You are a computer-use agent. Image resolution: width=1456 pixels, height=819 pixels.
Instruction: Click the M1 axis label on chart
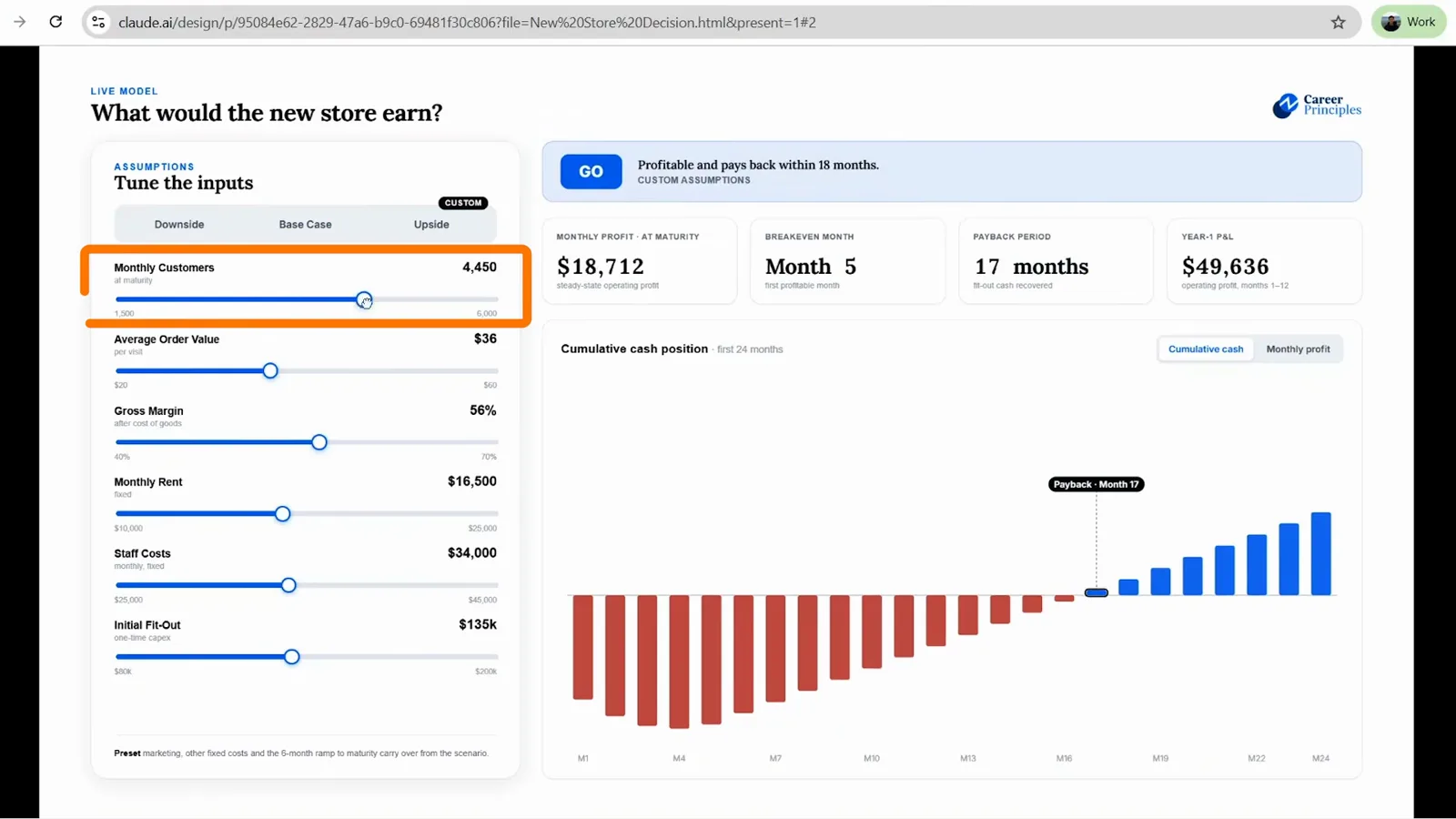click(x=583, y=758)
